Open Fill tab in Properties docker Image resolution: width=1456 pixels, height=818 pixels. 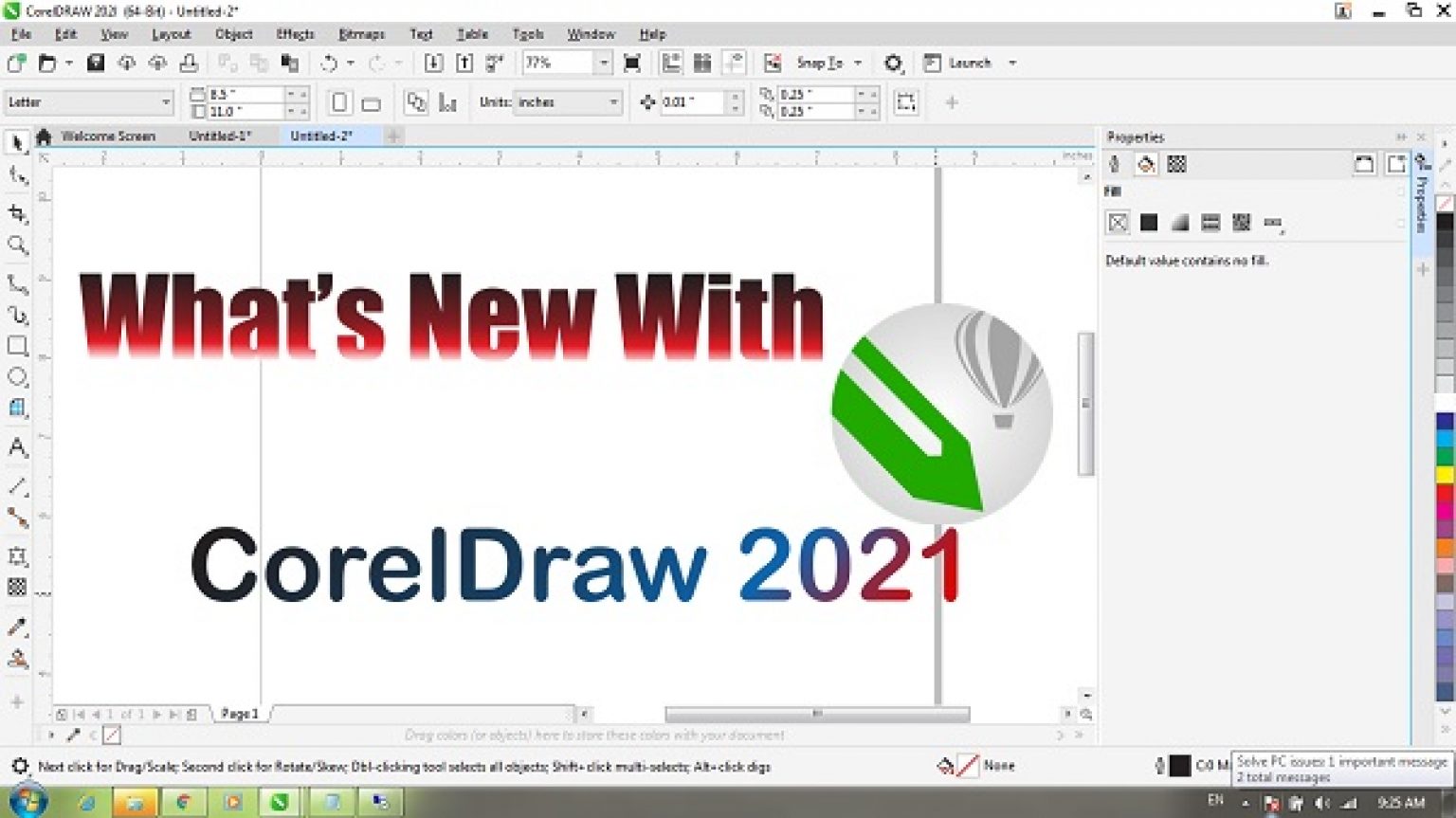point(1146,165)
